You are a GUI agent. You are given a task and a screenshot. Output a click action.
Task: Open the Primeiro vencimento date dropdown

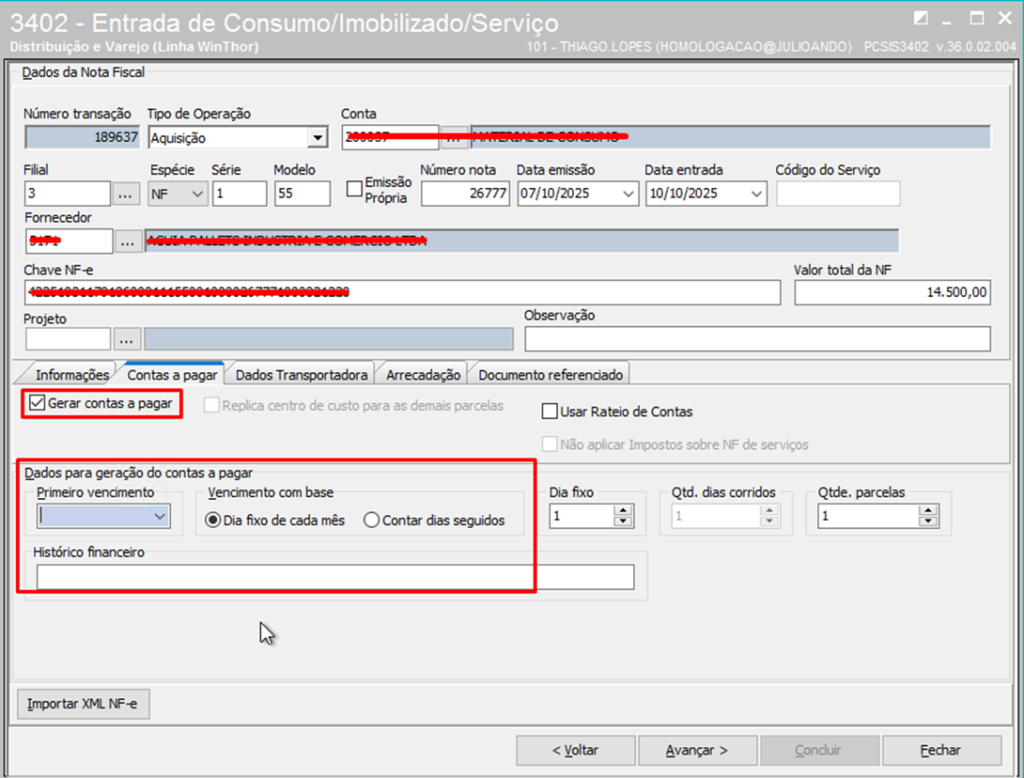coord(159,516)
